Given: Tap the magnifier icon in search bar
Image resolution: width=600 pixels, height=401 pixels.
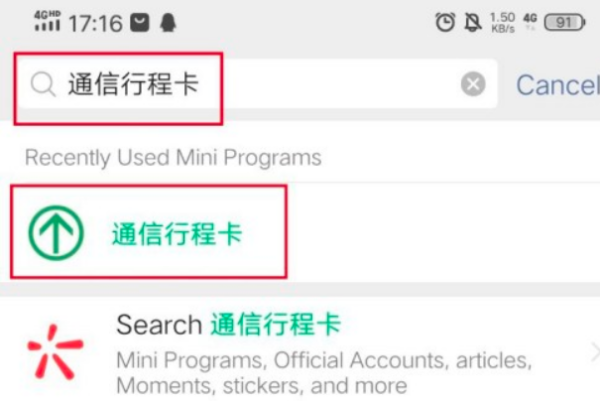Looking at the screenshot, I should pos(43,84).
